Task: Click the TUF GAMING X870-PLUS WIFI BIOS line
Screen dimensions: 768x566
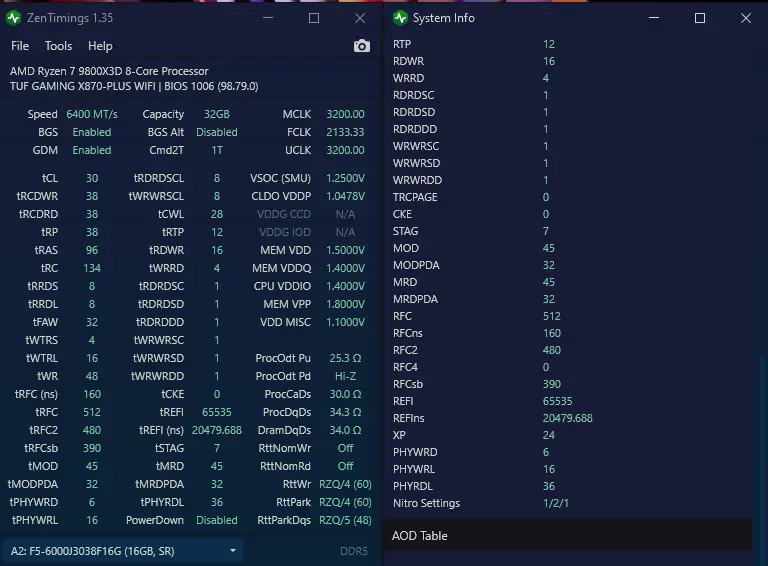Action: [x=134, y=86]
